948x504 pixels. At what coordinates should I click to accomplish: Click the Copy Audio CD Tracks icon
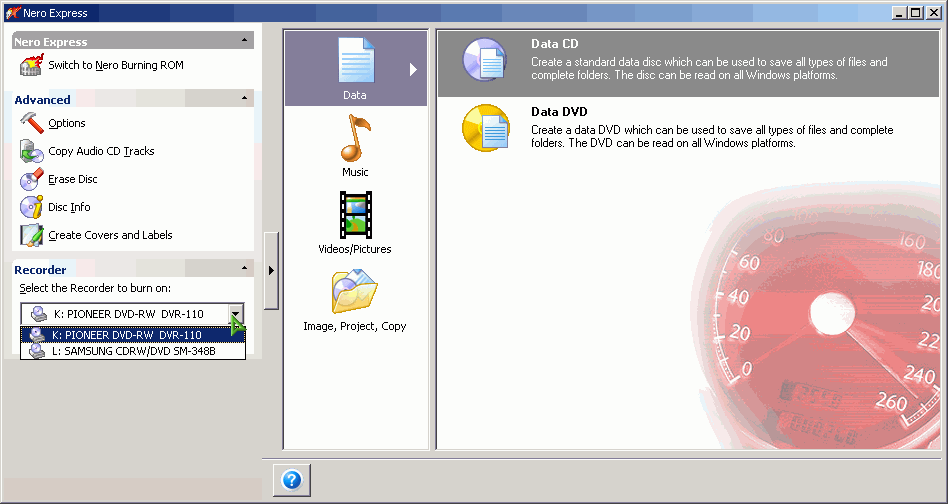coord(31,151)
